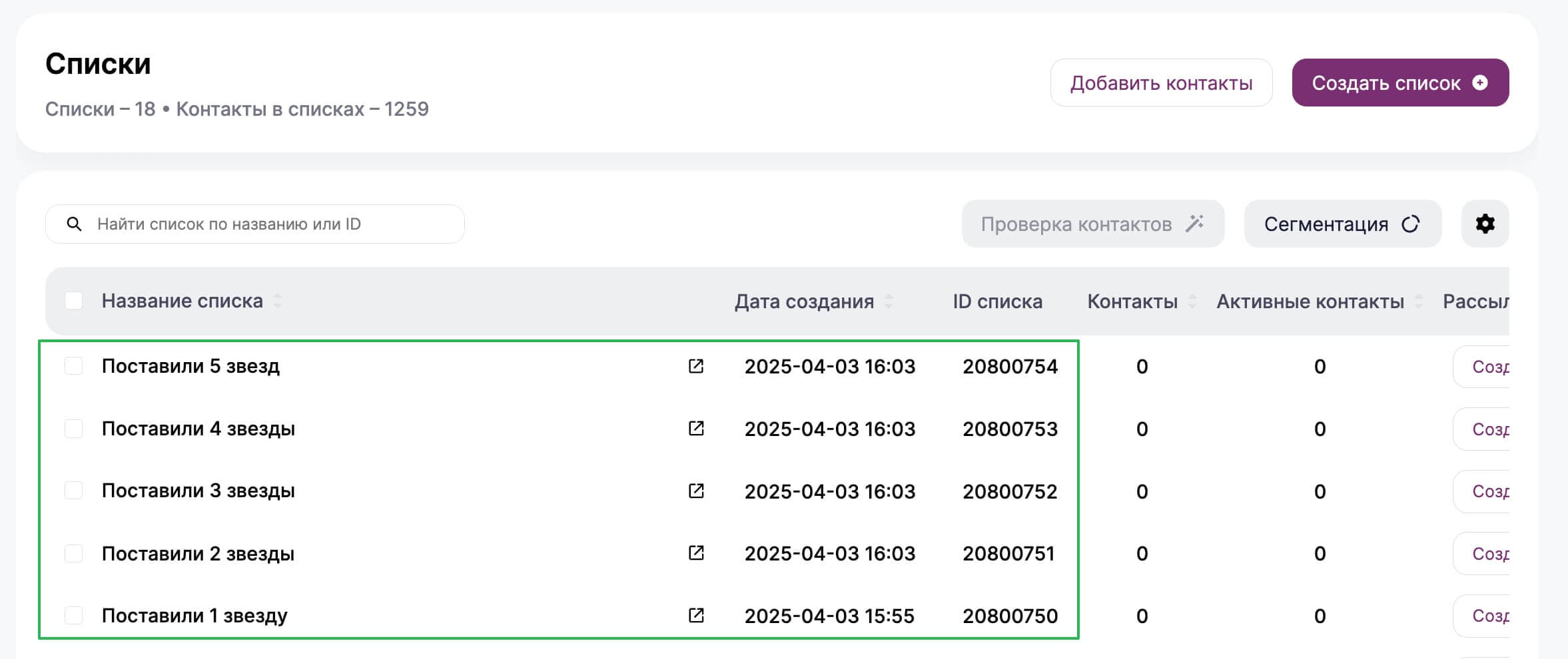Check the box for 'Поставили 3 звезды'
This screenshot has height=659, width=1568.
click(74, 491)
